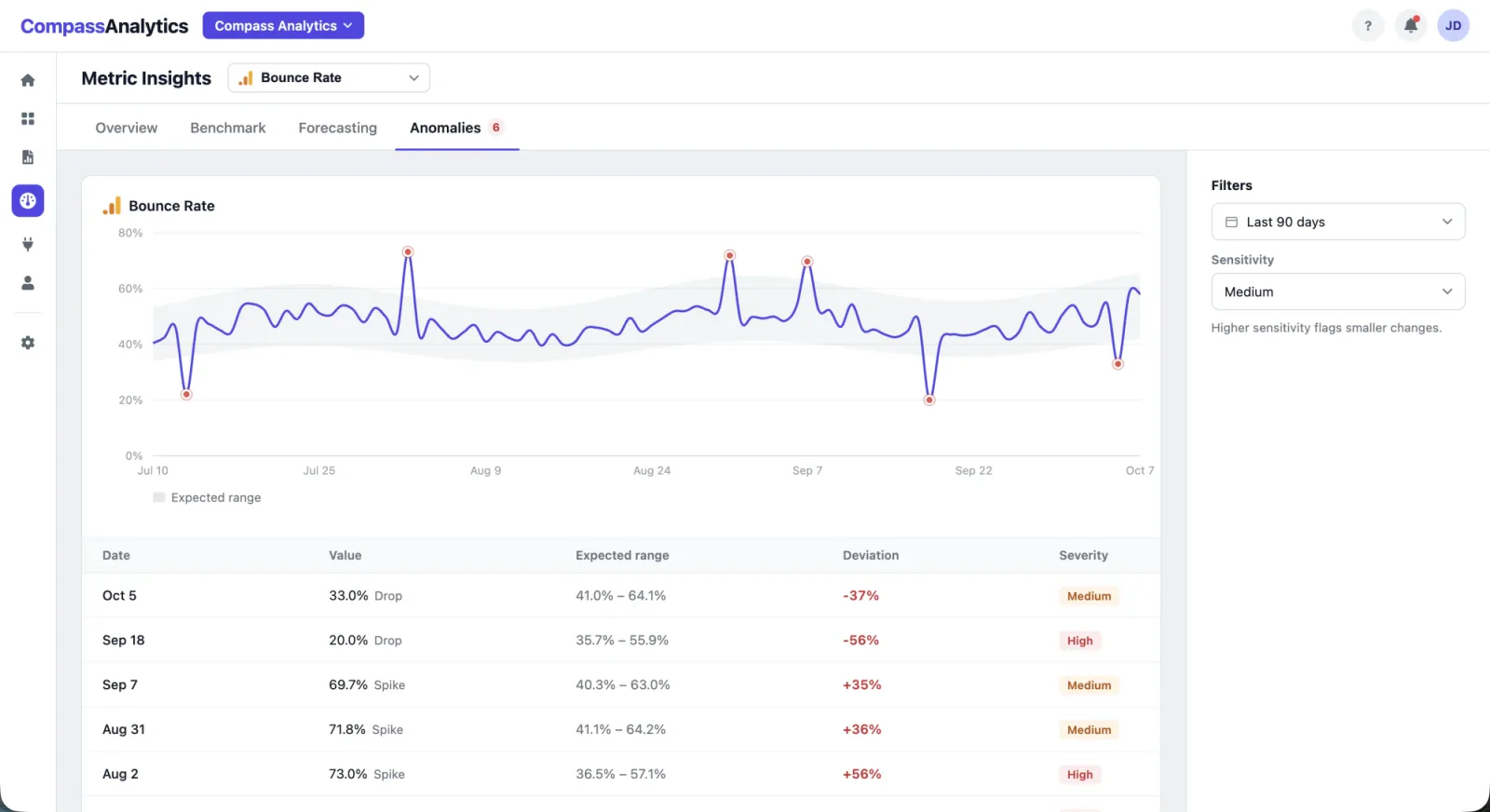Select the Anomalies tab

[x=457, y=128]
